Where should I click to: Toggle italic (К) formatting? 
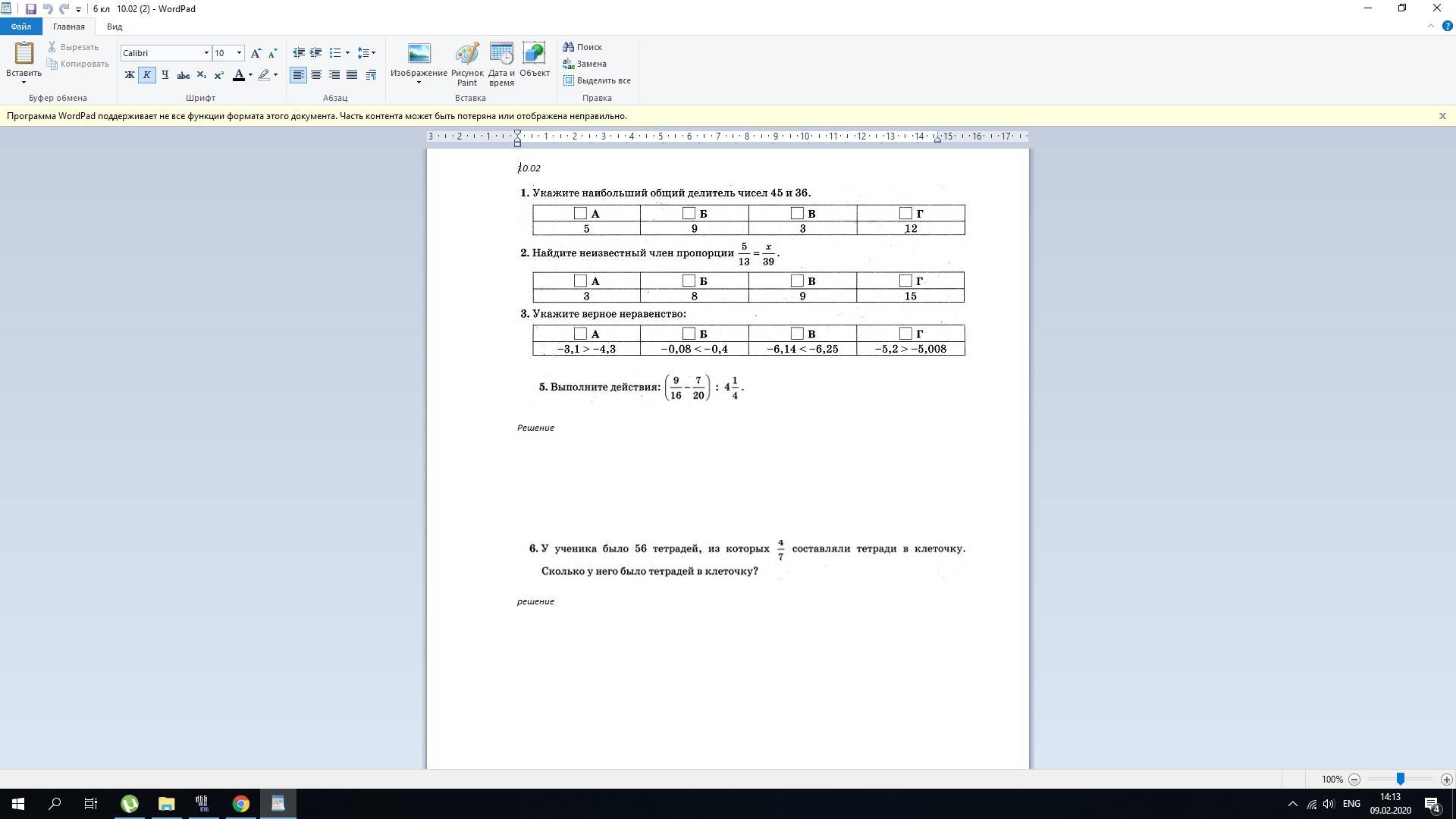(147, 75)
